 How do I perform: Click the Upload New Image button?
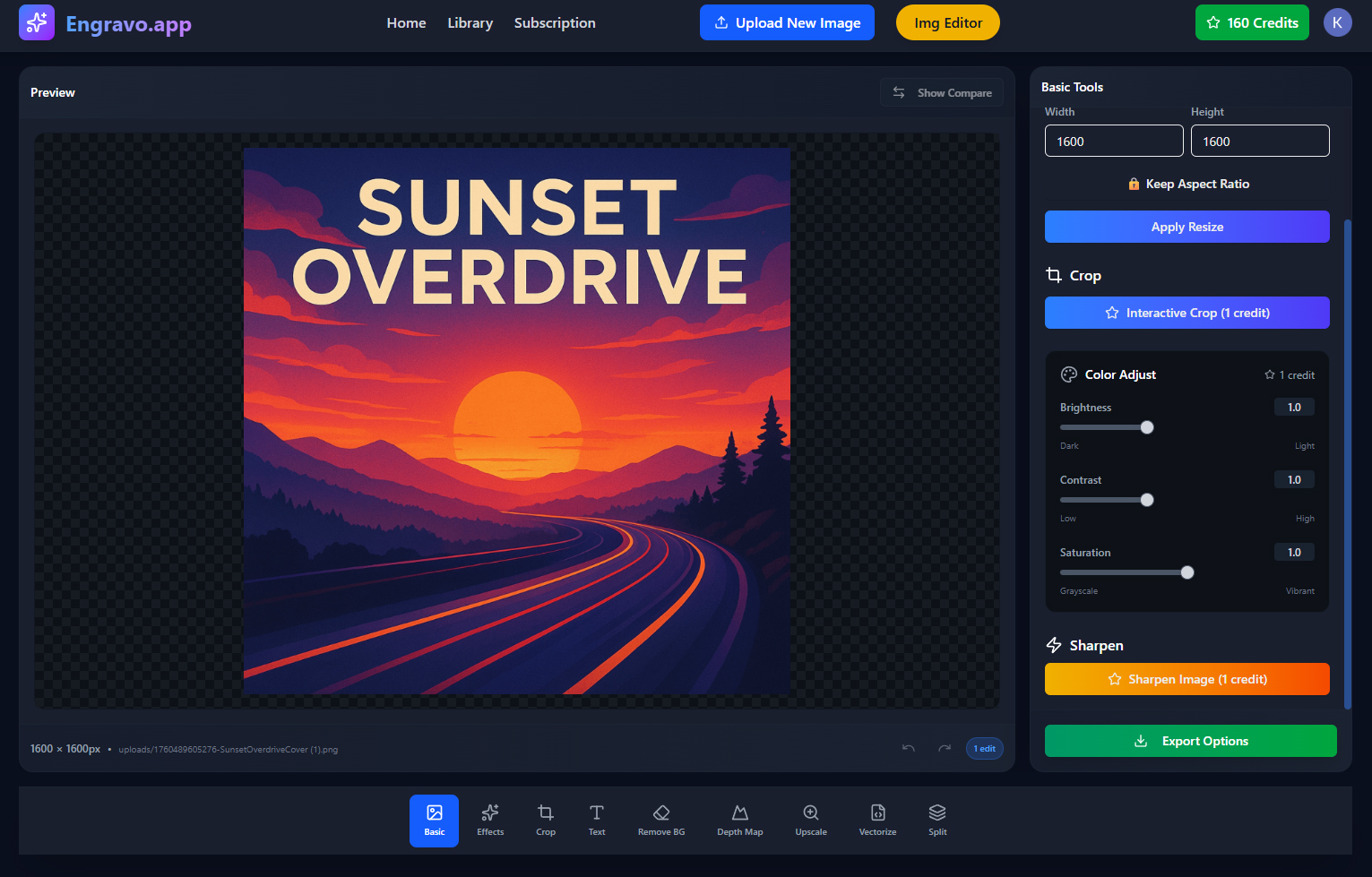click(787, 23)
